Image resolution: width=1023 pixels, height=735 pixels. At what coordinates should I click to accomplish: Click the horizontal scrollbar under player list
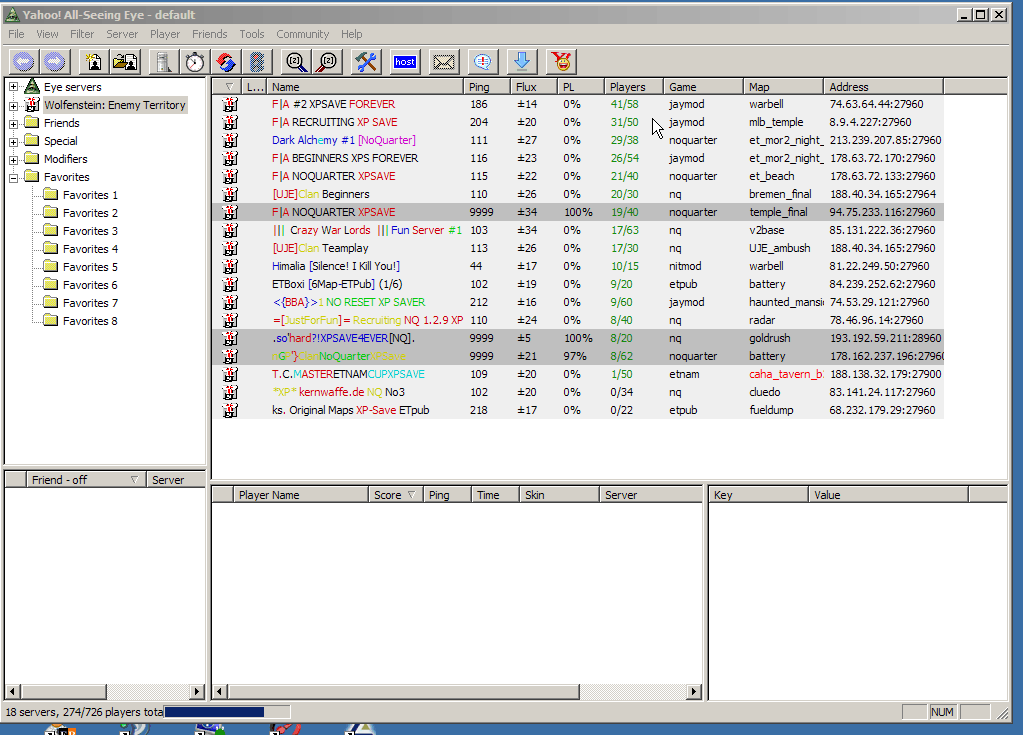pyautogui.click(x=403, y=691)
